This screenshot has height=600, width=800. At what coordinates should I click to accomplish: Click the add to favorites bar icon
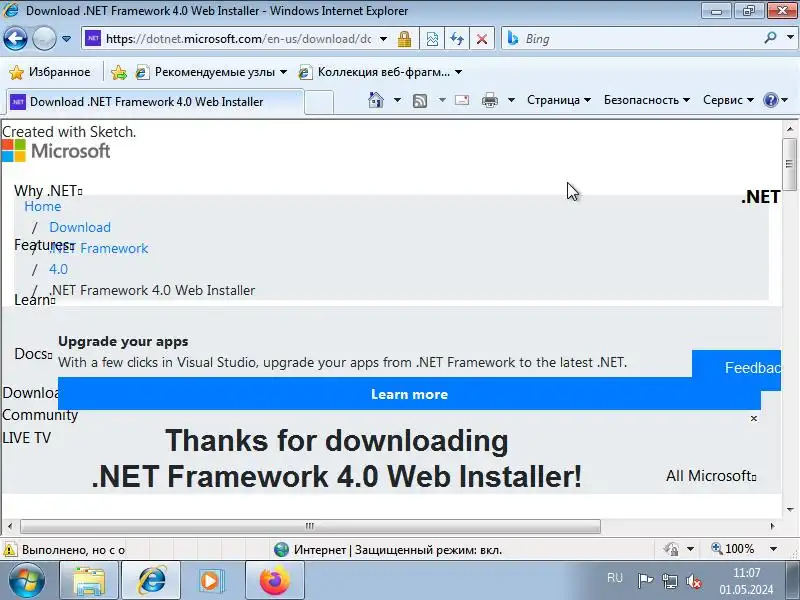pos(119,72)
